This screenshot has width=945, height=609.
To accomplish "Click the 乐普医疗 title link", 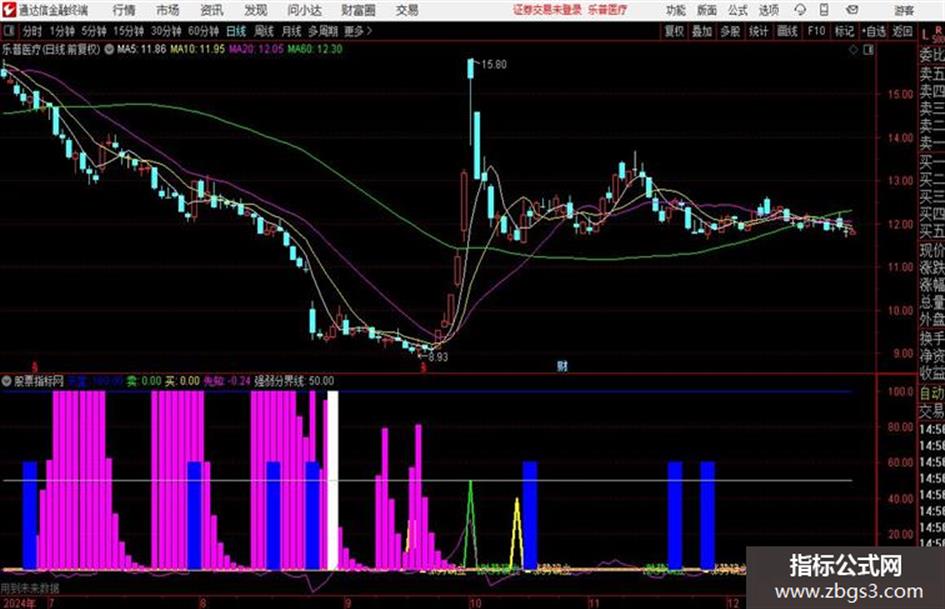I will [607, 10].
